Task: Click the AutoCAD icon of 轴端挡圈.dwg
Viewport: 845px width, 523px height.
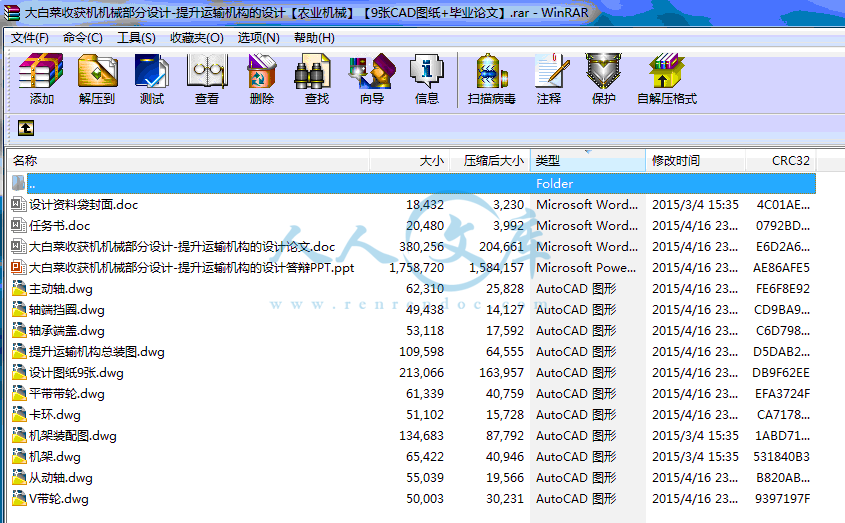Action: (19, 309)
